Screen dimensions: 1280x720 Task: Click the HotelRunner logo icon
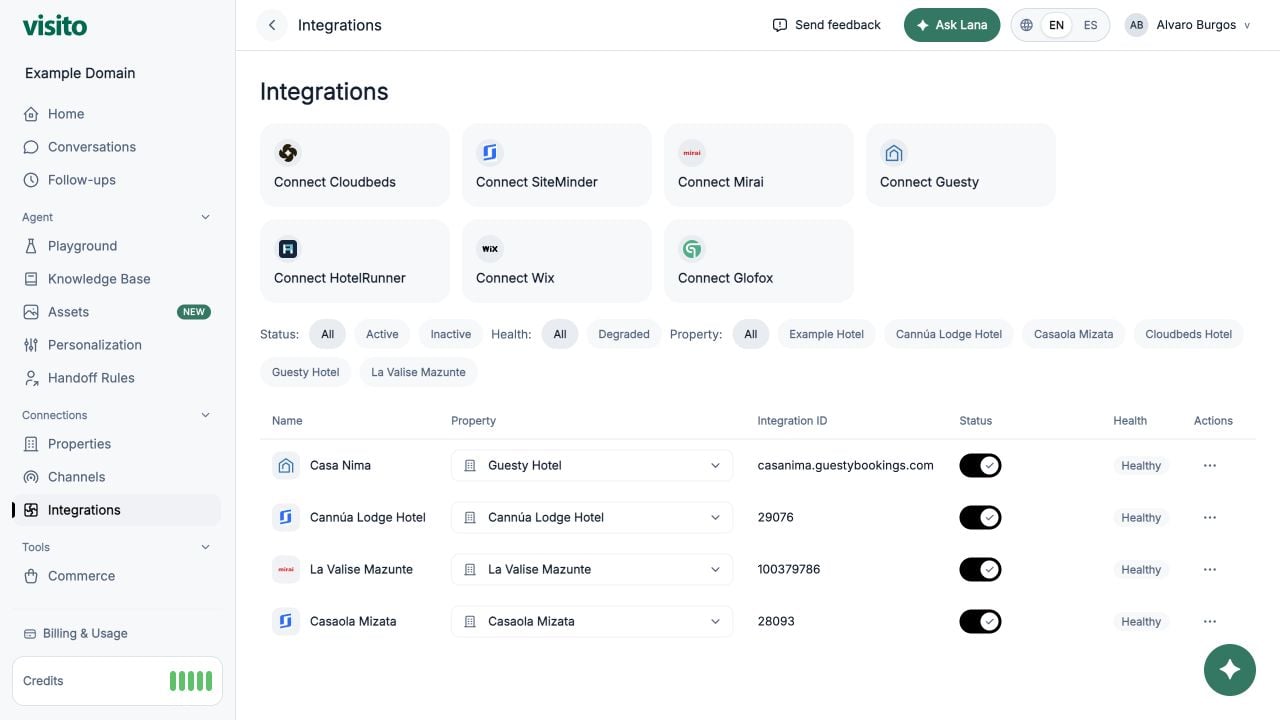coord(288,249)
